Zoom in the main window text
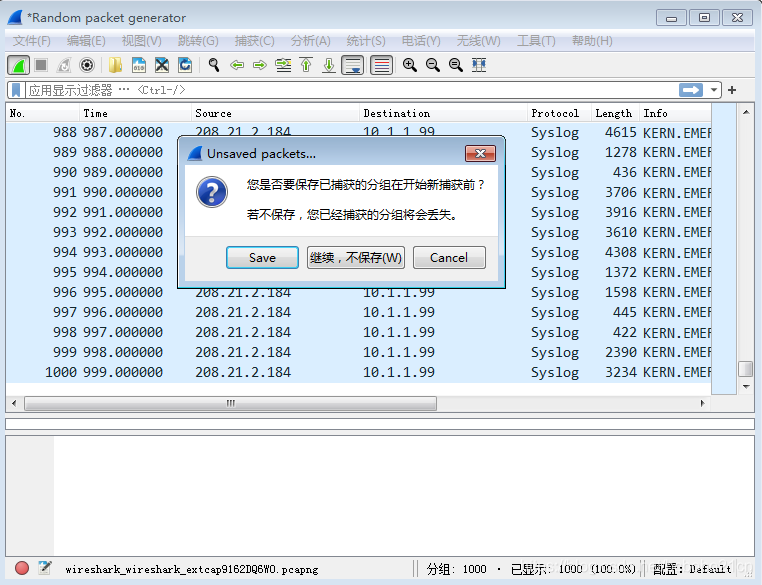The height and width of the screenshot is (585, 762). click(410, 65)
